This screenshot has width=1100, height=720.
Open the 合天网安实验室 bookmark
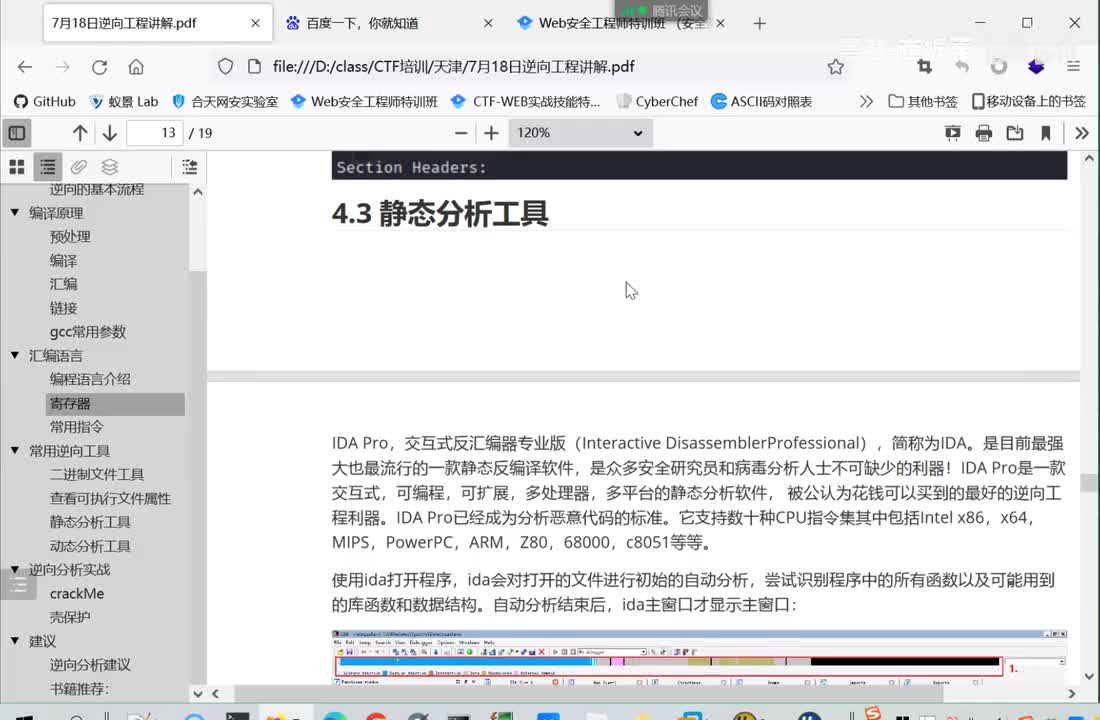pyautogui.click(x=225, y=101)
